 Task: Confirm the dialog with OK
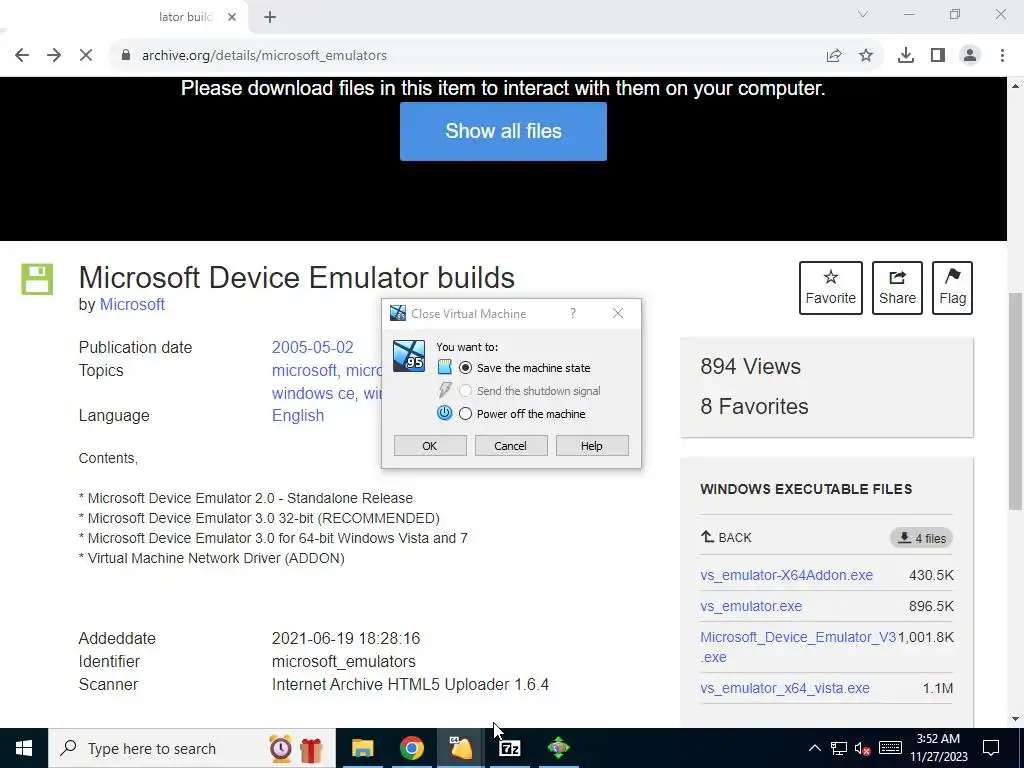[430, 445]
